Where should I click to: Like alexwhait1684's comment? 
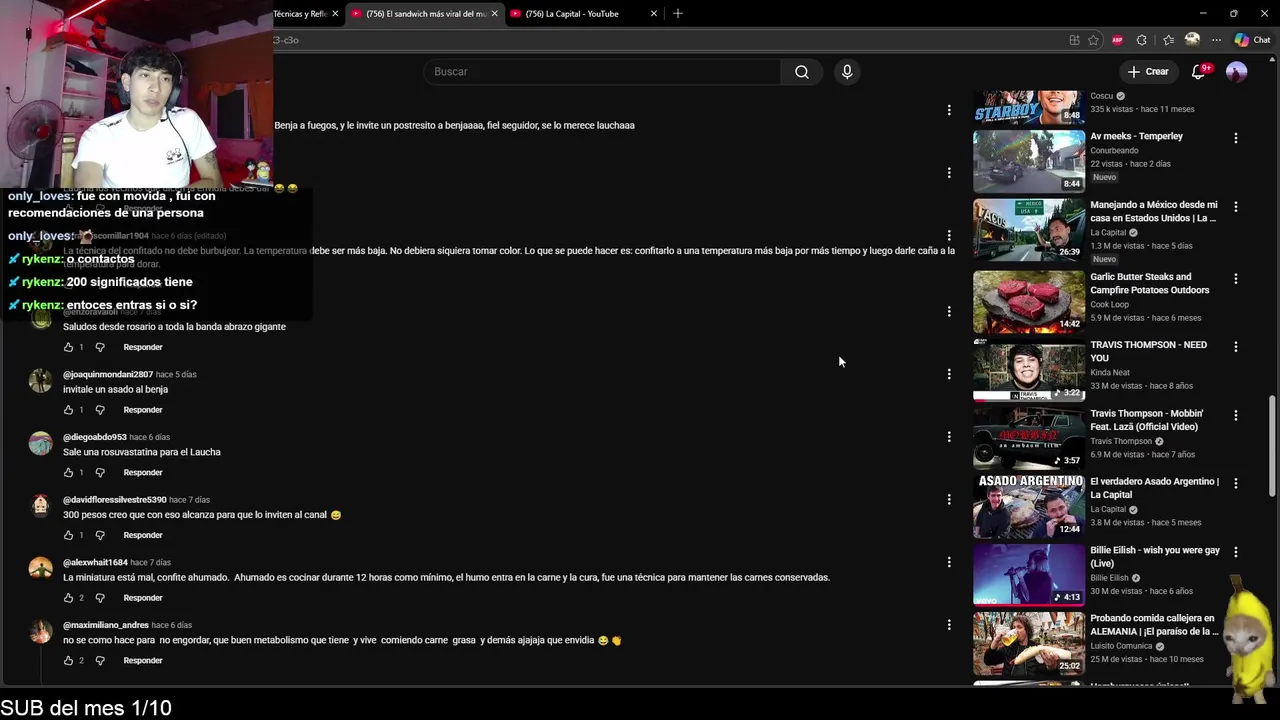(x=68, y=598)
